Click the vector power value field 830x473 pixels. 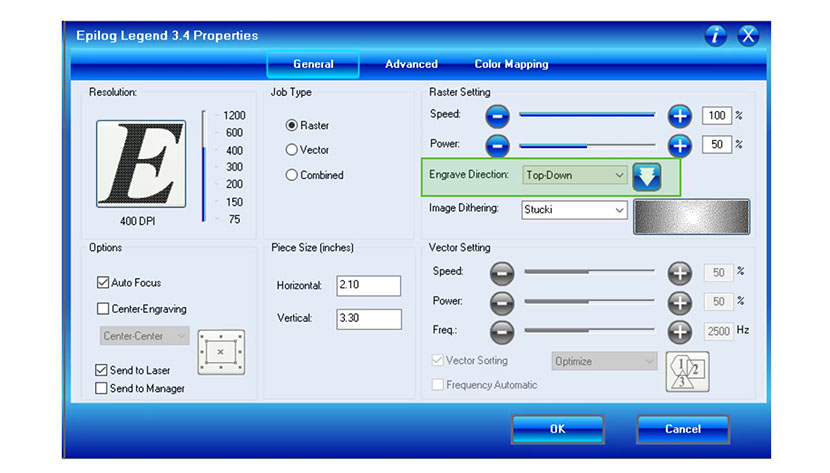(718, 302)
